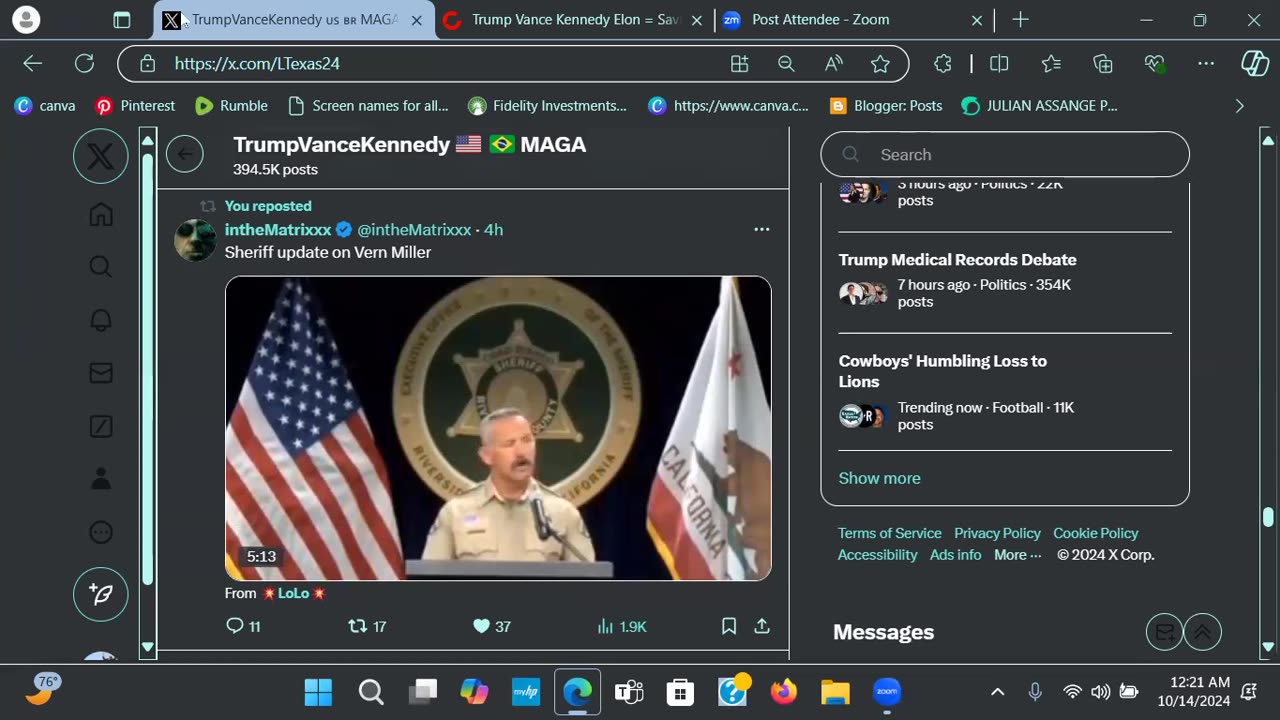Open Pinterest bookmark
The height and width of the screenshot is (720, 1280).
click(135, 105)
